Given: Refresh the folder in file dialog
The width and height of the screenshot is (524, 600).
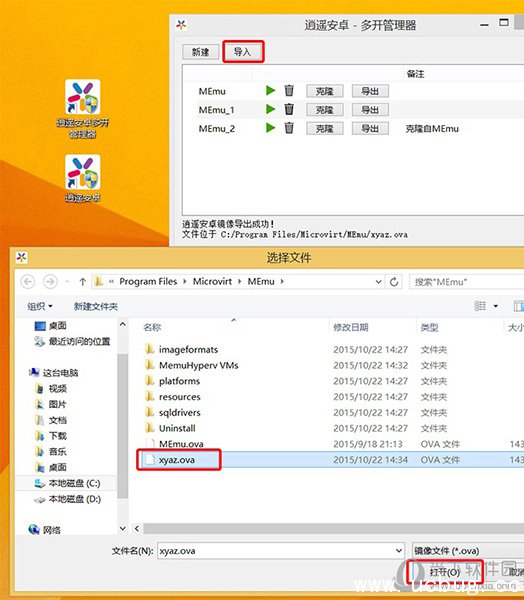Looking at the screenshot, I should (394, 282).
